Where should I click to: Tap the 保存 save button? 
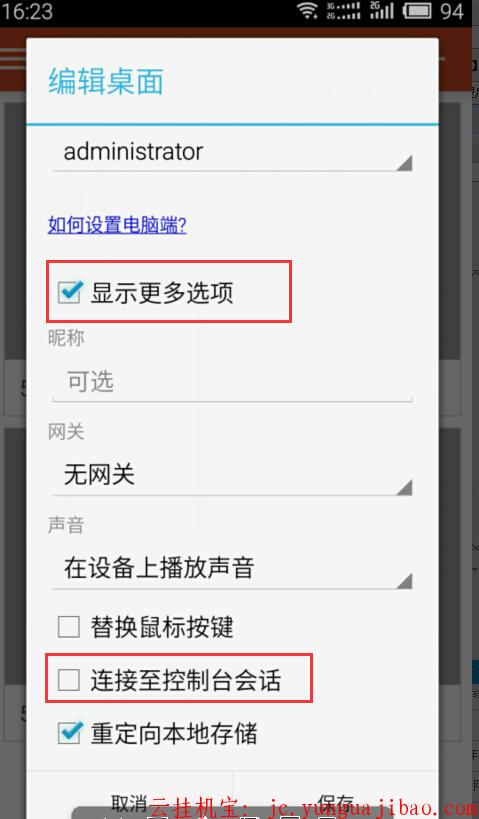point(335,802)
